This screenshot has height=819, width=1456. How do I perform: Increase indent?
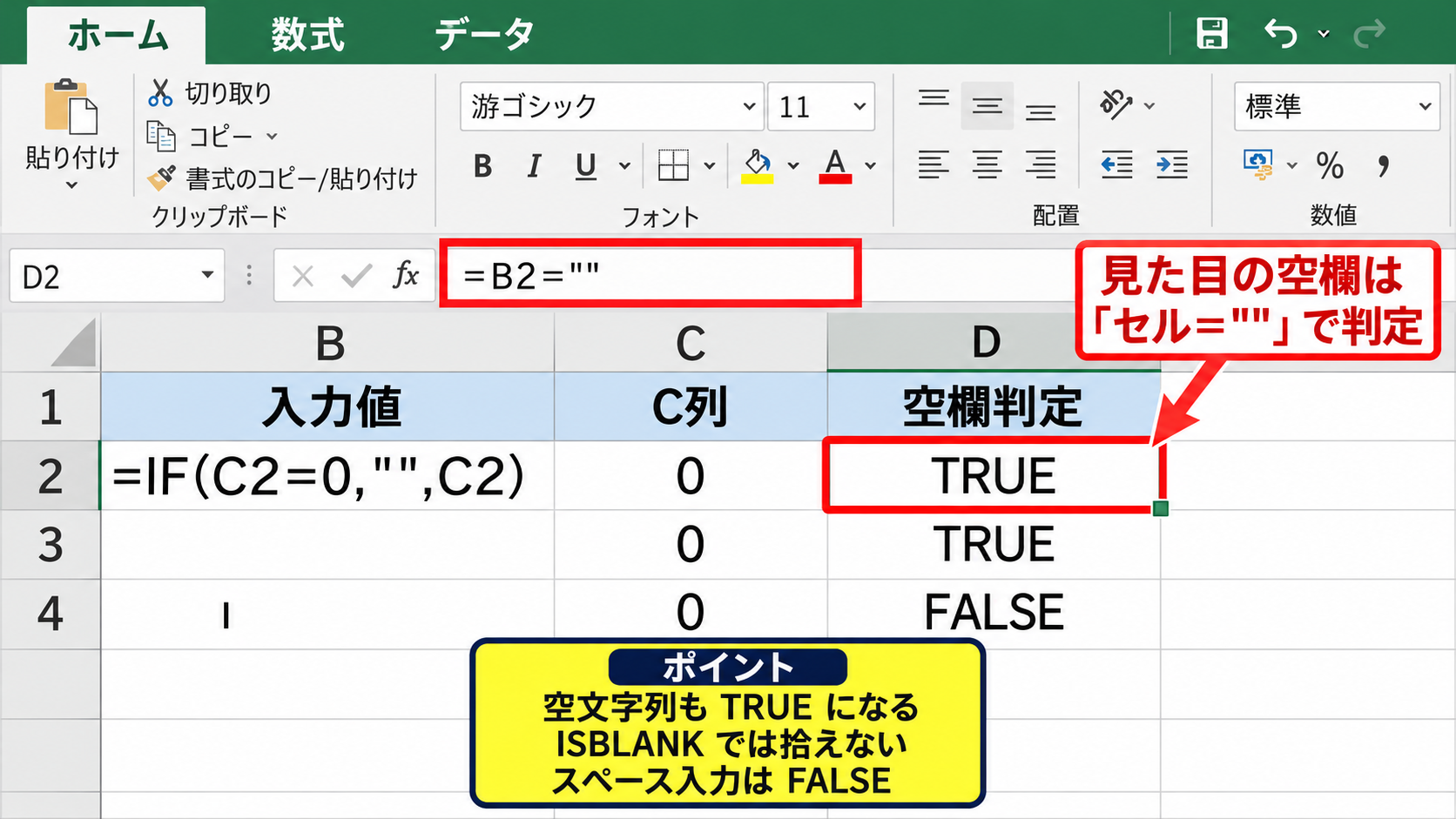click(1172, 164)
